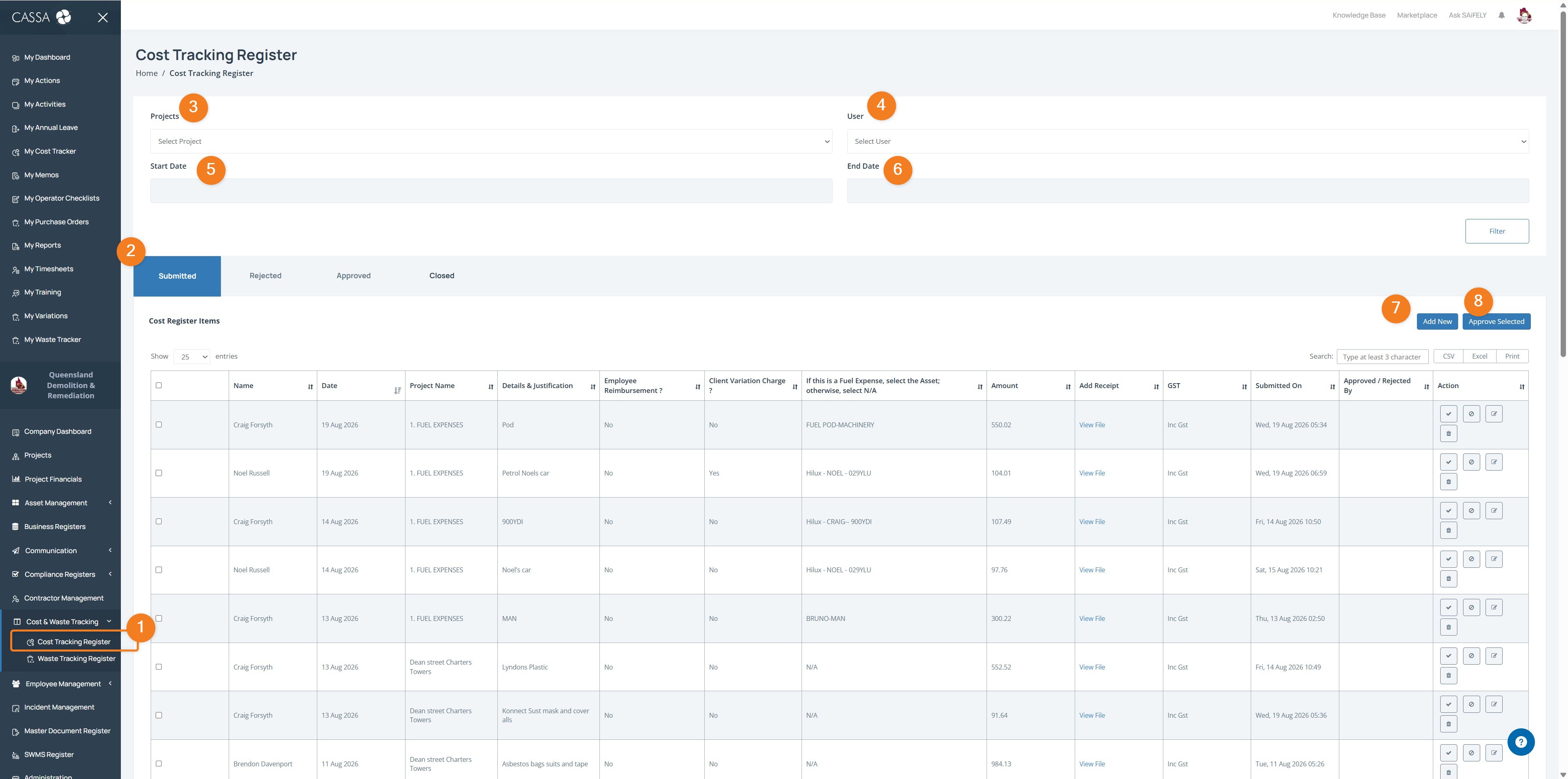Select checkbox for Brendon Davenport row

(159, 764)
